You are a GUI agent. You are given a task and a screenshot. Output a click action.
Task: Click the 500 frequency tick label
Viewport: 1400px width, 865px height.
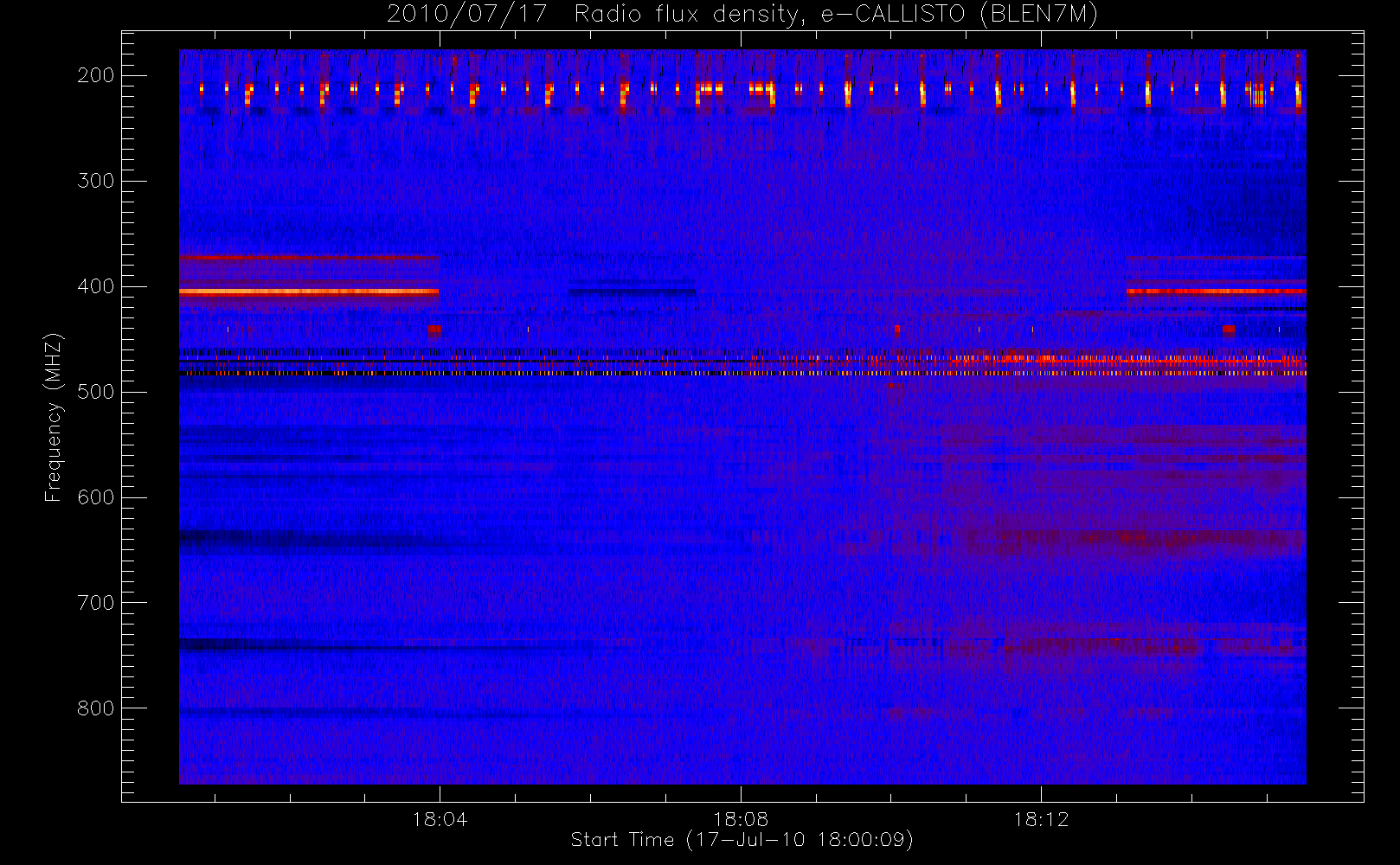(96, 392)
